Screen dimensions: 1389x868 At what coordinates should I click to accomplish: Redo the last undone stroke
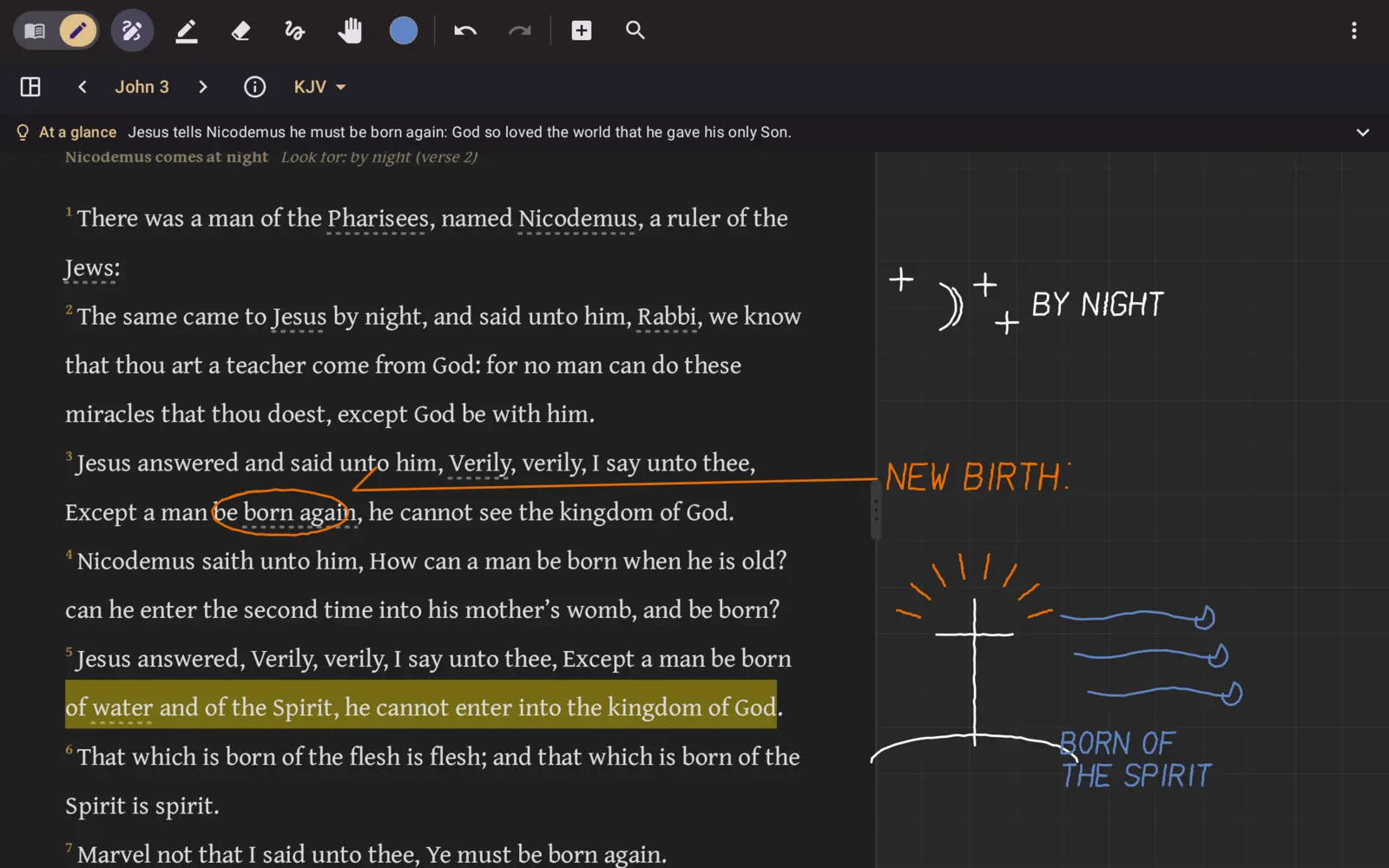coord(519,31)
